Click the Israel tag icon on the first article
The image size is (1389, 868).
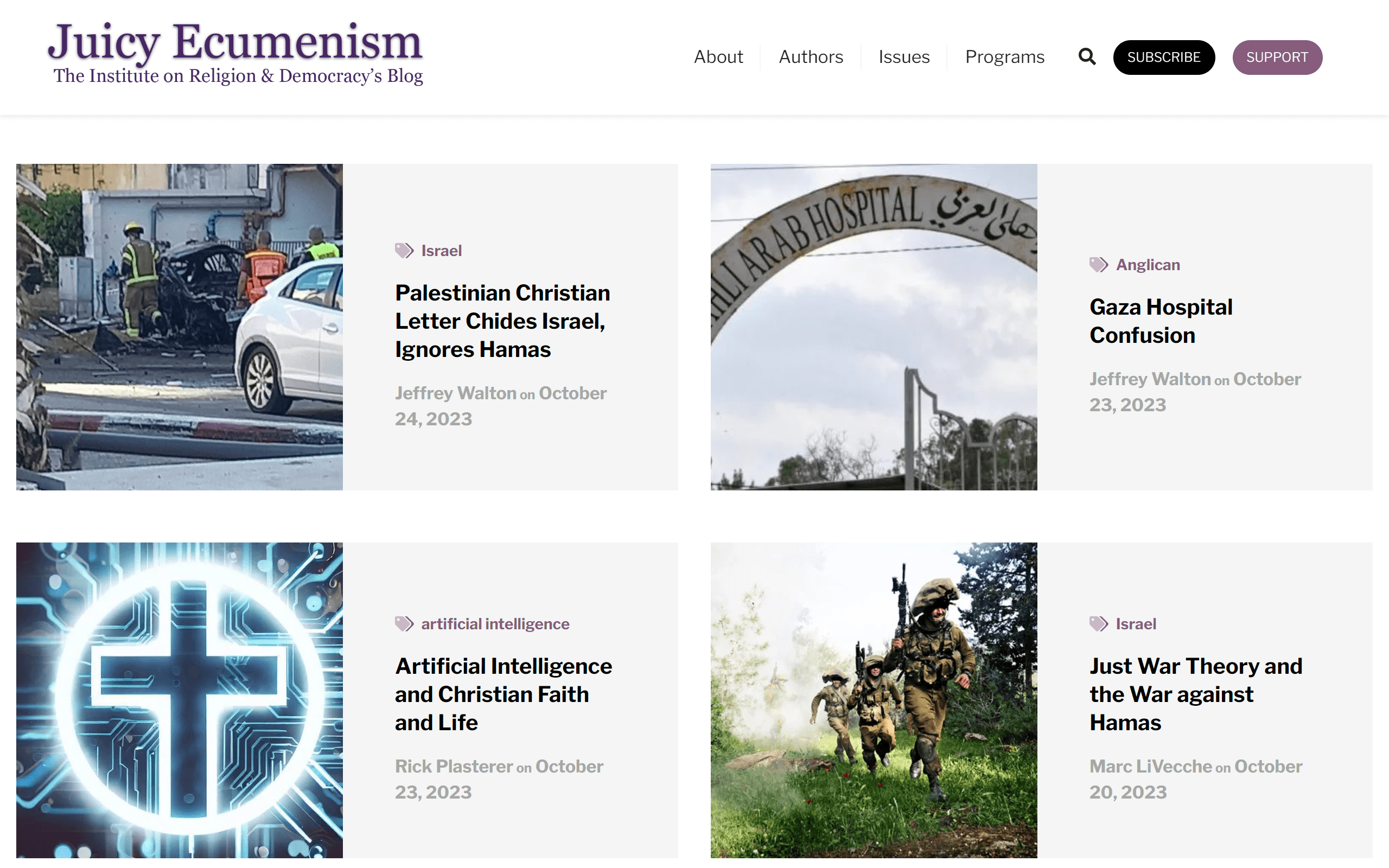point(404,250)
